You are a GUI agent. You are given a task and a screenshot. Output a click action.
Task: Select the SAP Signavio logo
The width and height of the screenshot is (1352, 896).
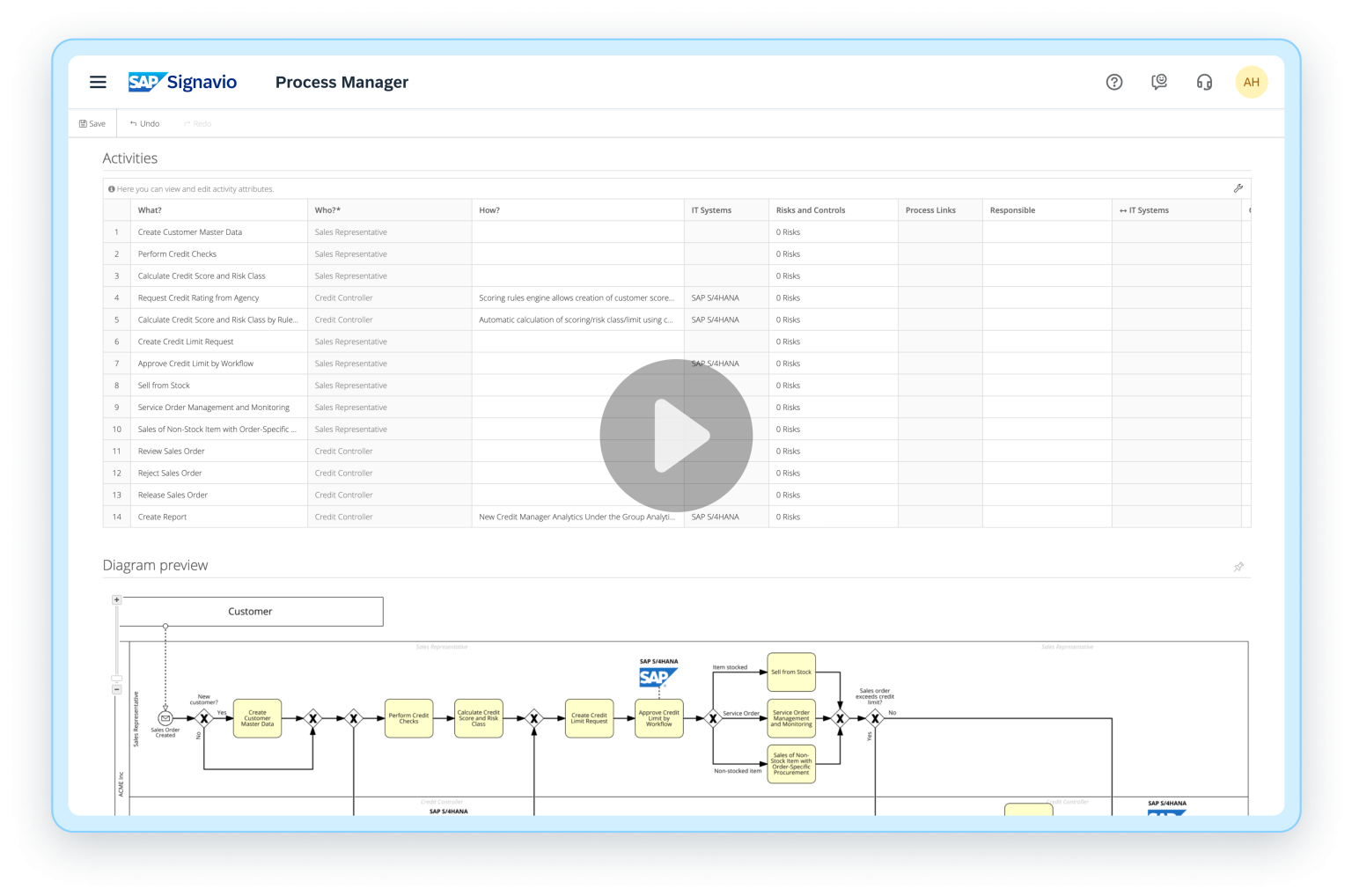[x=183, y=82]
